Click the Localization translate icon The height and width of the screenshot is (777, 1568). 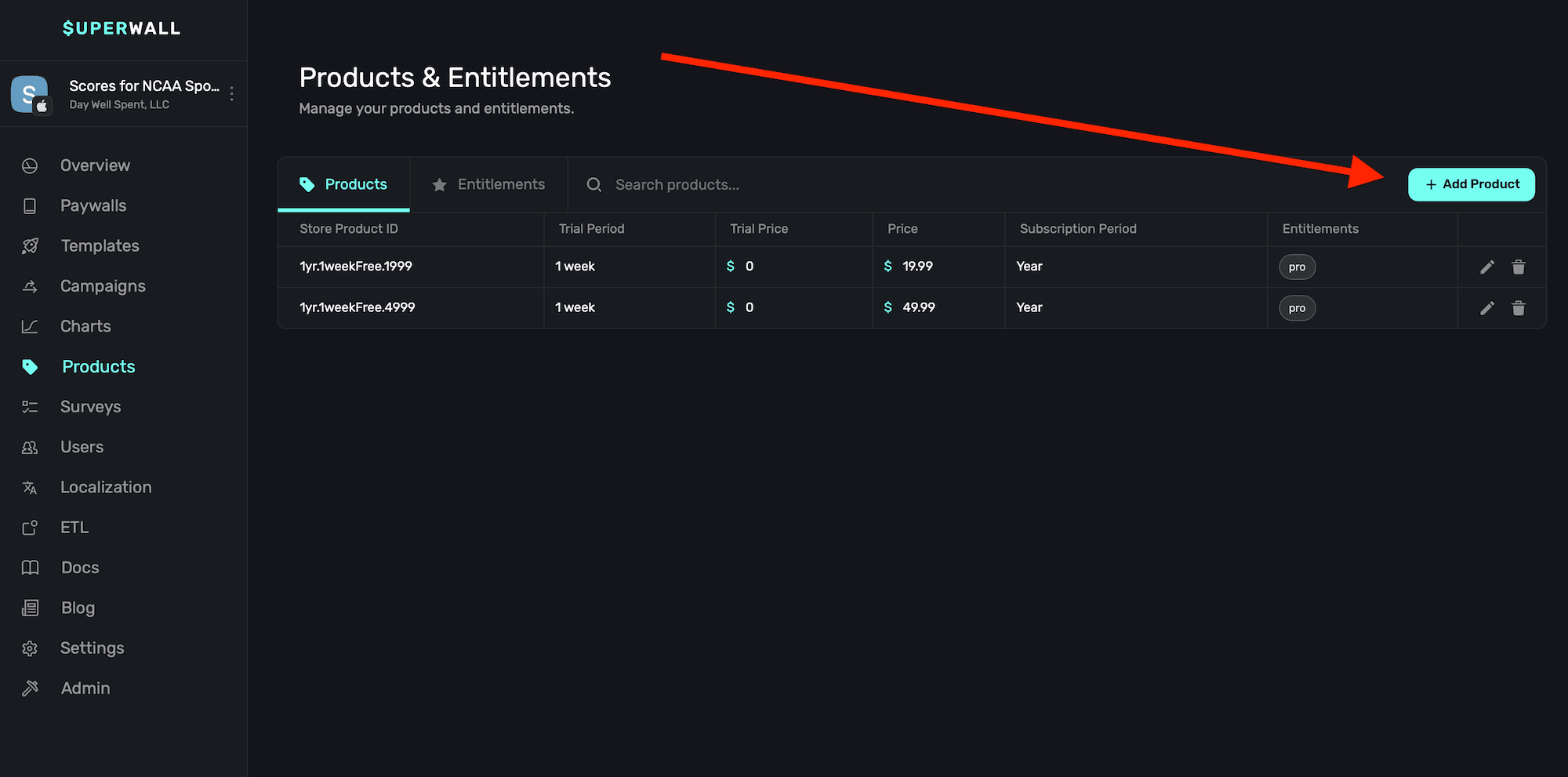click(30, 488)
